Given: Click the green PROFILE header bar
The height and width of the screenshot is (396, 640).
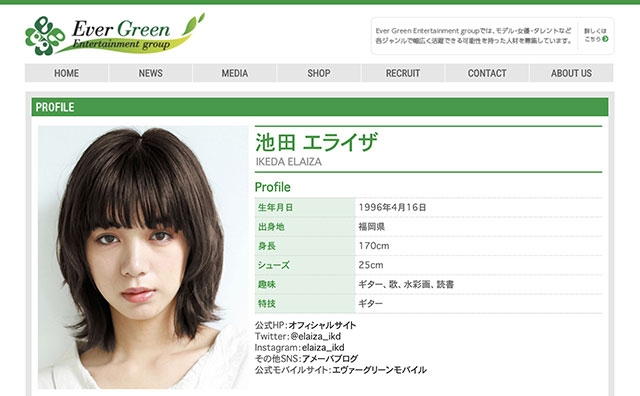Looking at the screenshot, I should tap(320, 107).
